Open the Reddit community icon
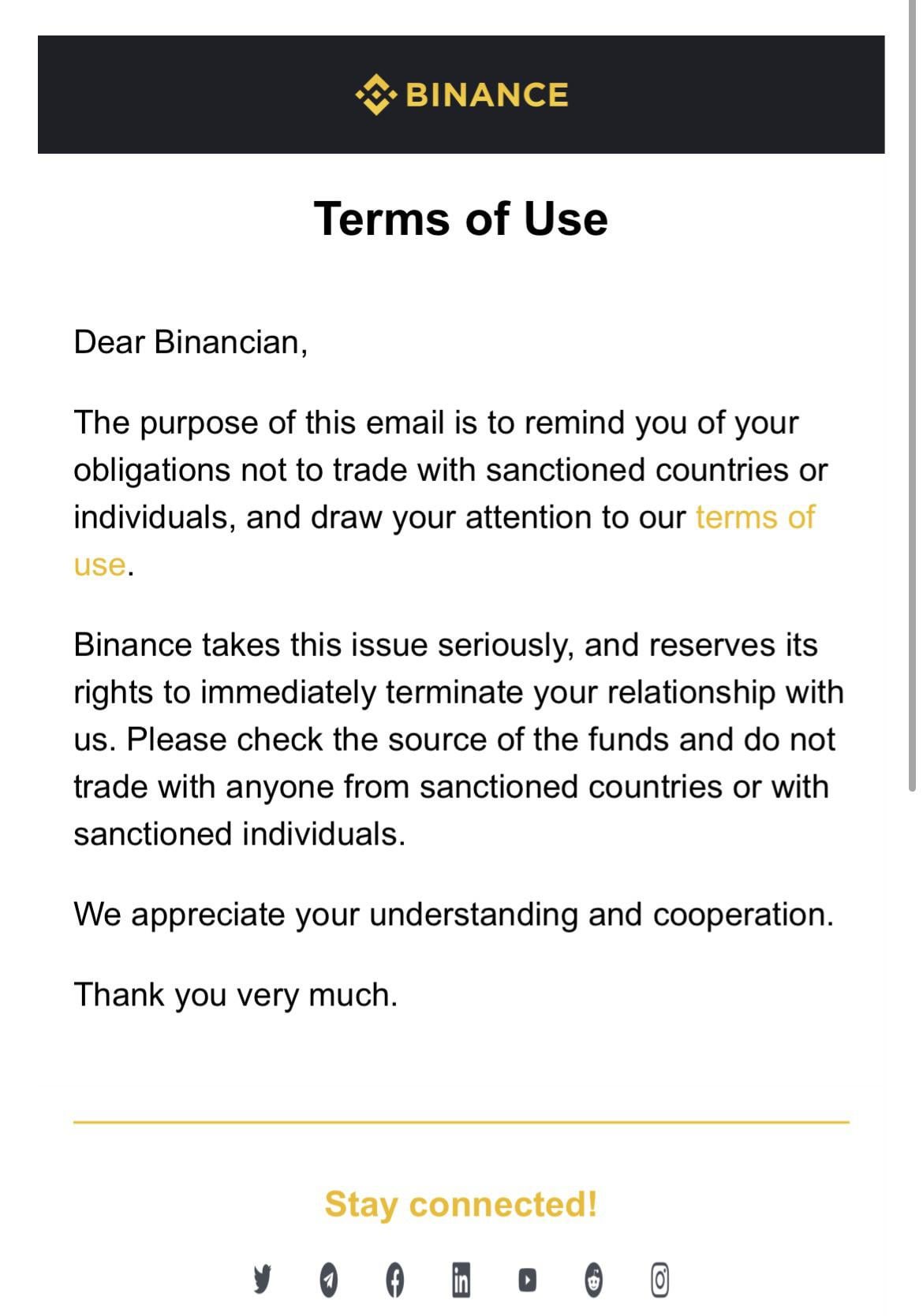The width and height of the screenshot is (923, 1316). click(594, 1279)
